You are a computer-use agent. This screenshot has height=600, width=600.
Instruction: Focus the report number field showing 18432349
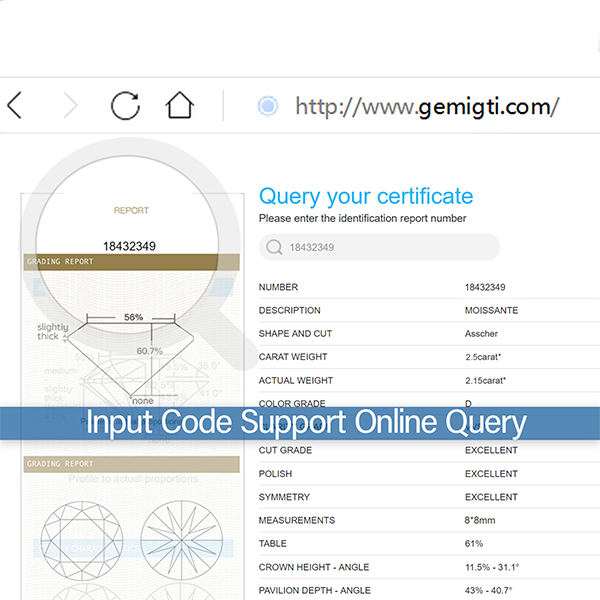click(x=379, y=247)
